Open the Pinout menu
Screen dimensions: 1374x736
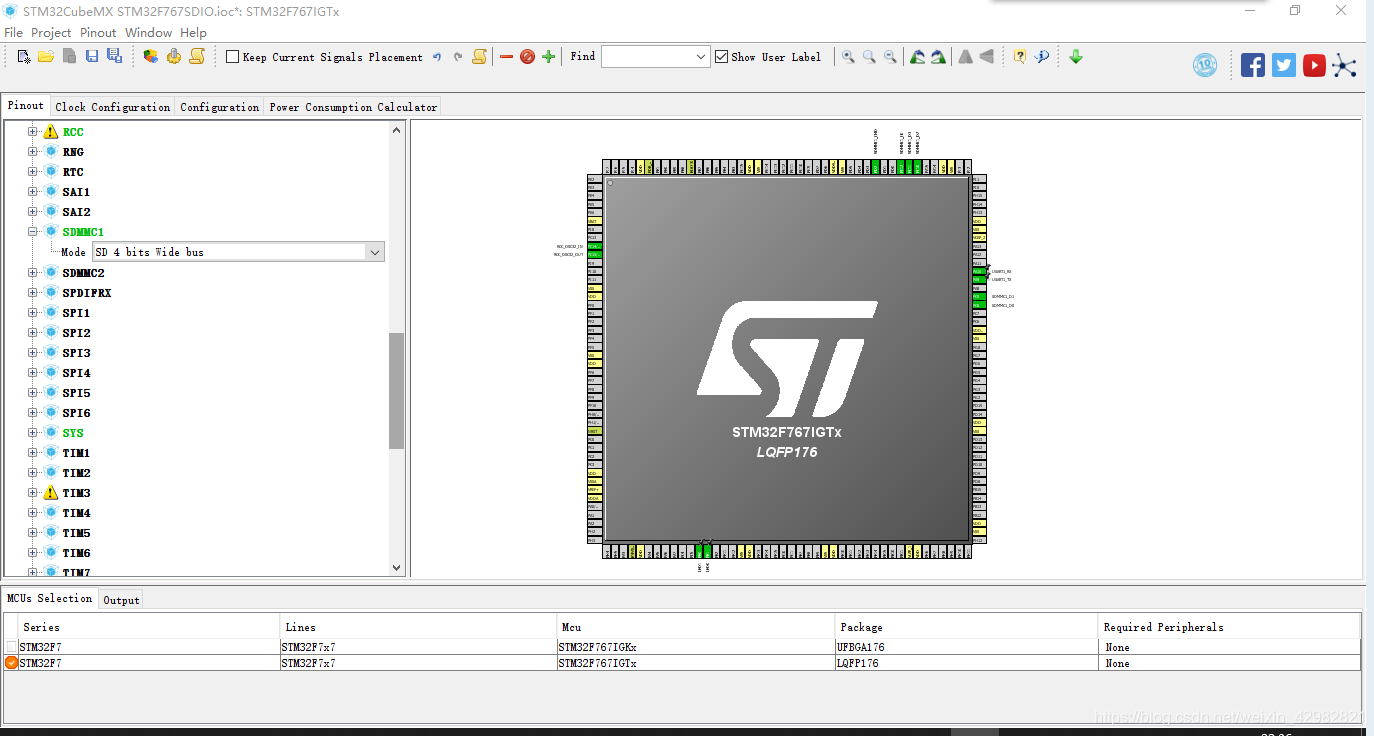coord(98,33)
